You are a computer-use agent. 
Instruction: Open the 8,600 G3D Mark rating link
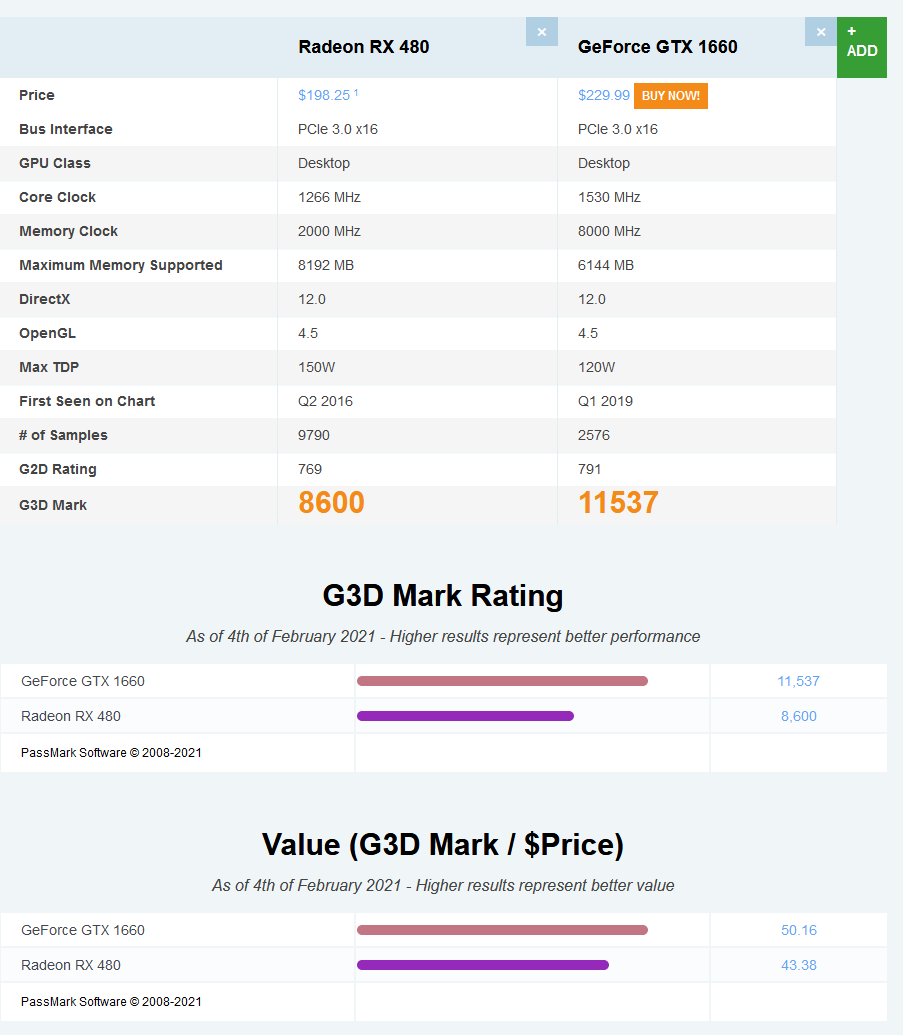(799, 716)
